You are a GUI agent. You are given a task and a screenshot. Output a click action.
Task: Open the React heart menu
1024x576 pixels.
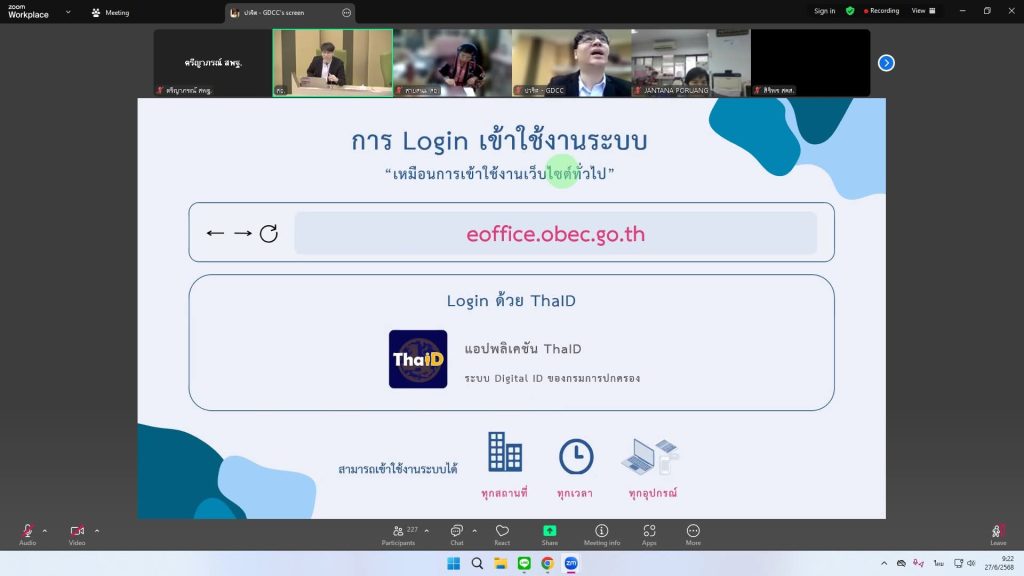(502, 534)
